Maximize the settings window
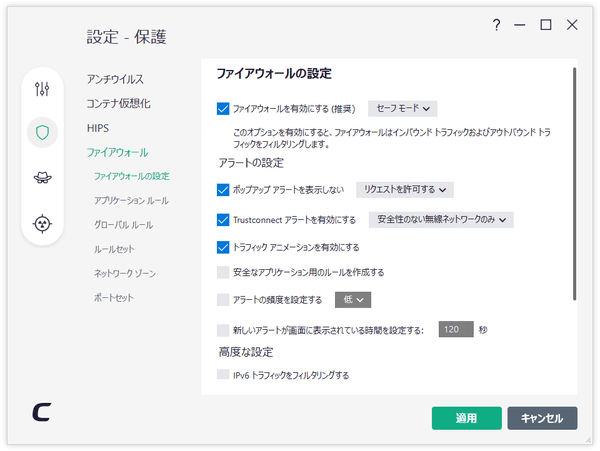Image resolution: width=600 pixels, height=451 pixels. pyautogui.click(x=545, y=25)
